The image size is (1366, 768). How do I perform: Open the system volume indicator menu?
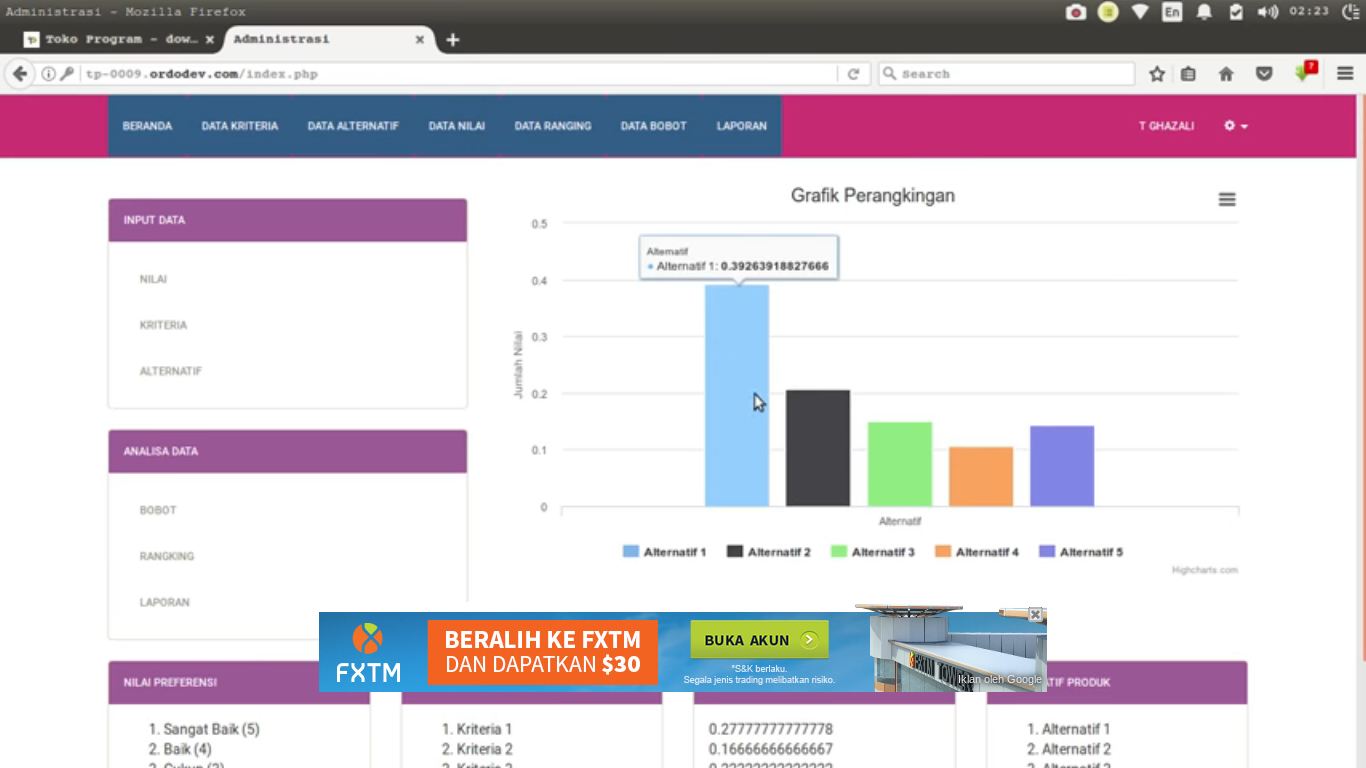(x=1268, y=12)
